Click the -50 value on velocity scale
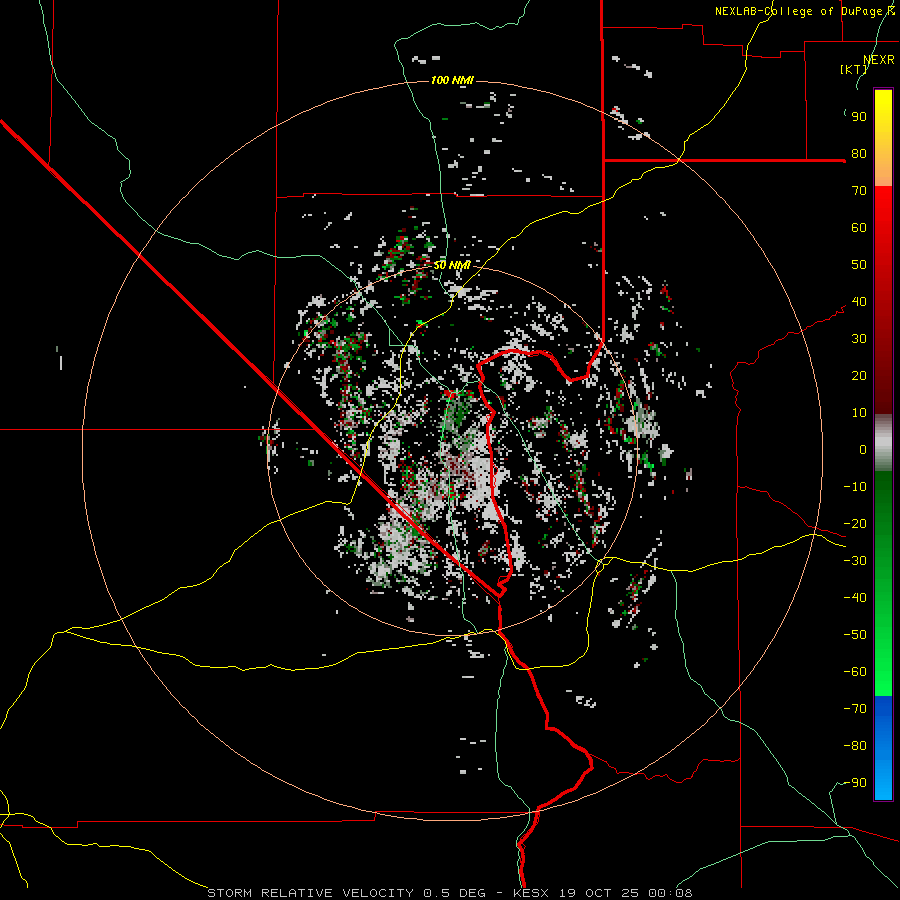The image size is (900, 900). pyautogui.click(x=855, y=635)
